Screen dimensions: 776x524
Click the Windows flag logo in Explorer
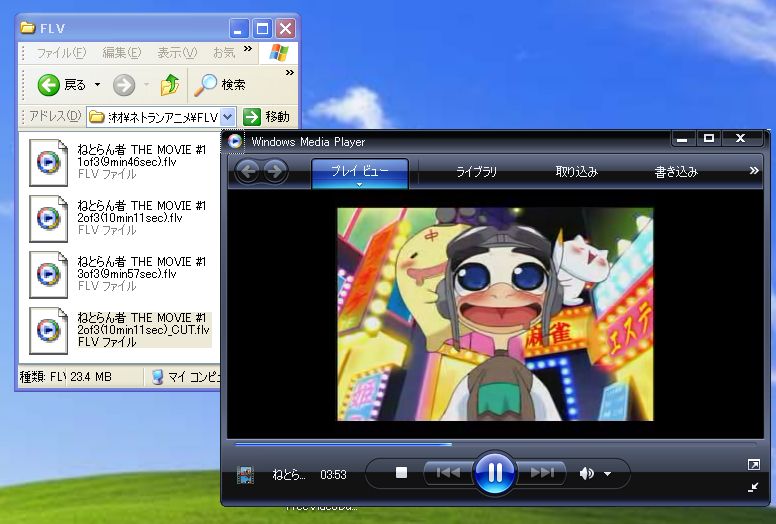click(279, 52)
